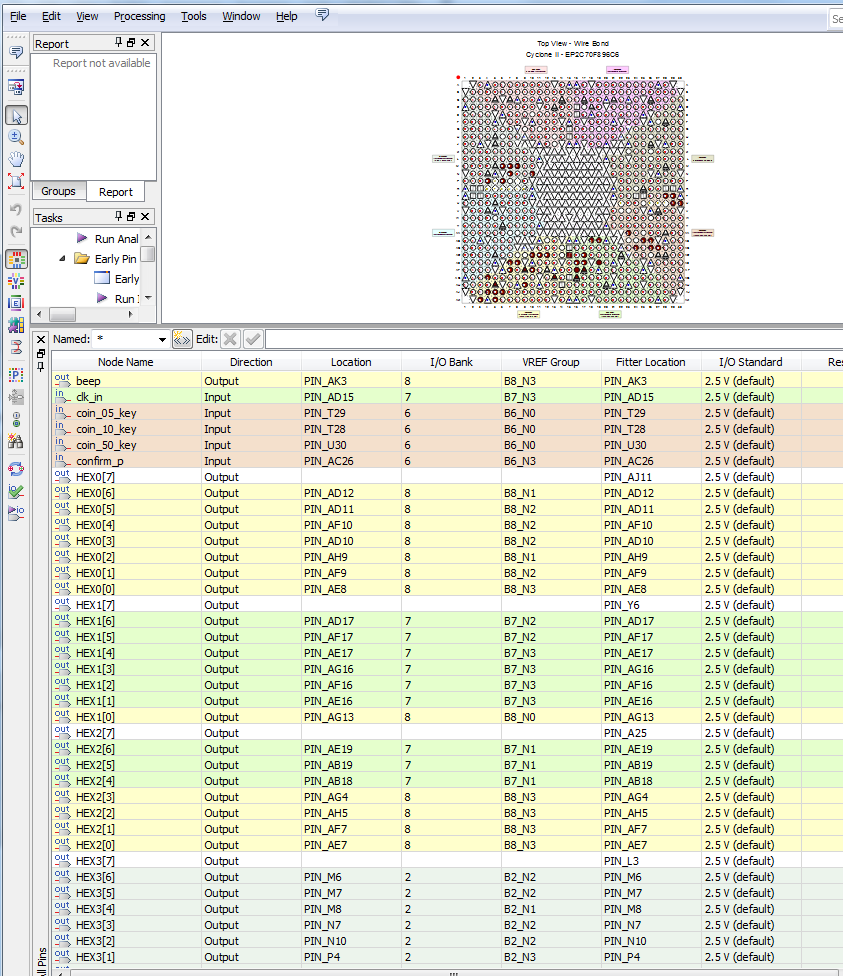Viewport: 843px width, 976px height.
Task: Click the filter button beside the Named box
Action: click(182, 339)
